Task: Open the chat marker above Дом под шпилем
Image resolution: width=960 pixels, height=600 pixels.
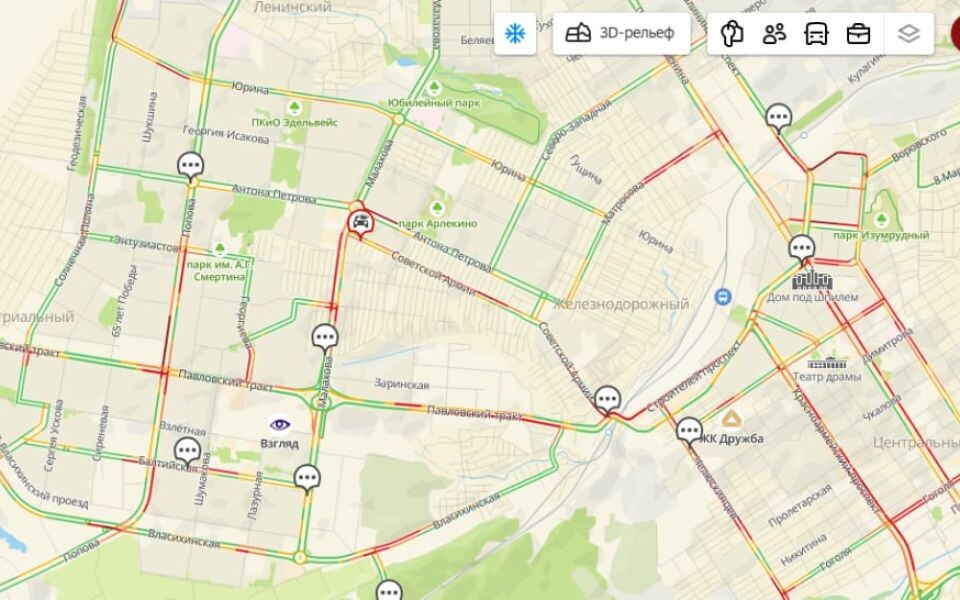Action: click(801, 250)
